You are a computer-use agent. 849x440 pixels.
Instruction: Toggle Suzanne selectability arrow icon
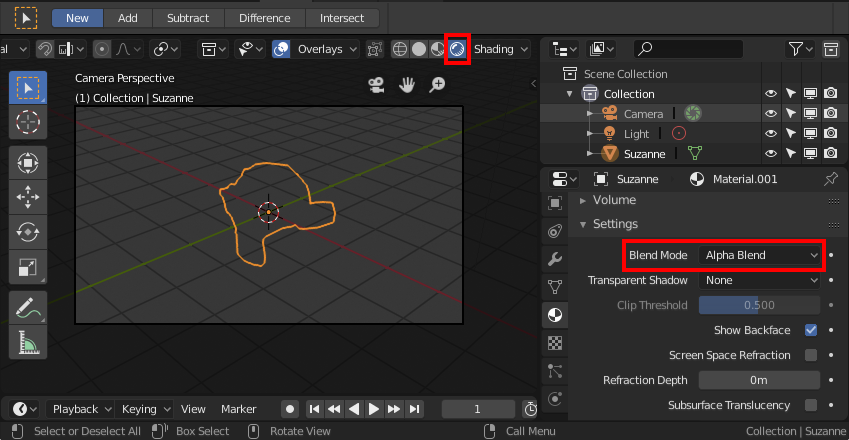[791, 154]
